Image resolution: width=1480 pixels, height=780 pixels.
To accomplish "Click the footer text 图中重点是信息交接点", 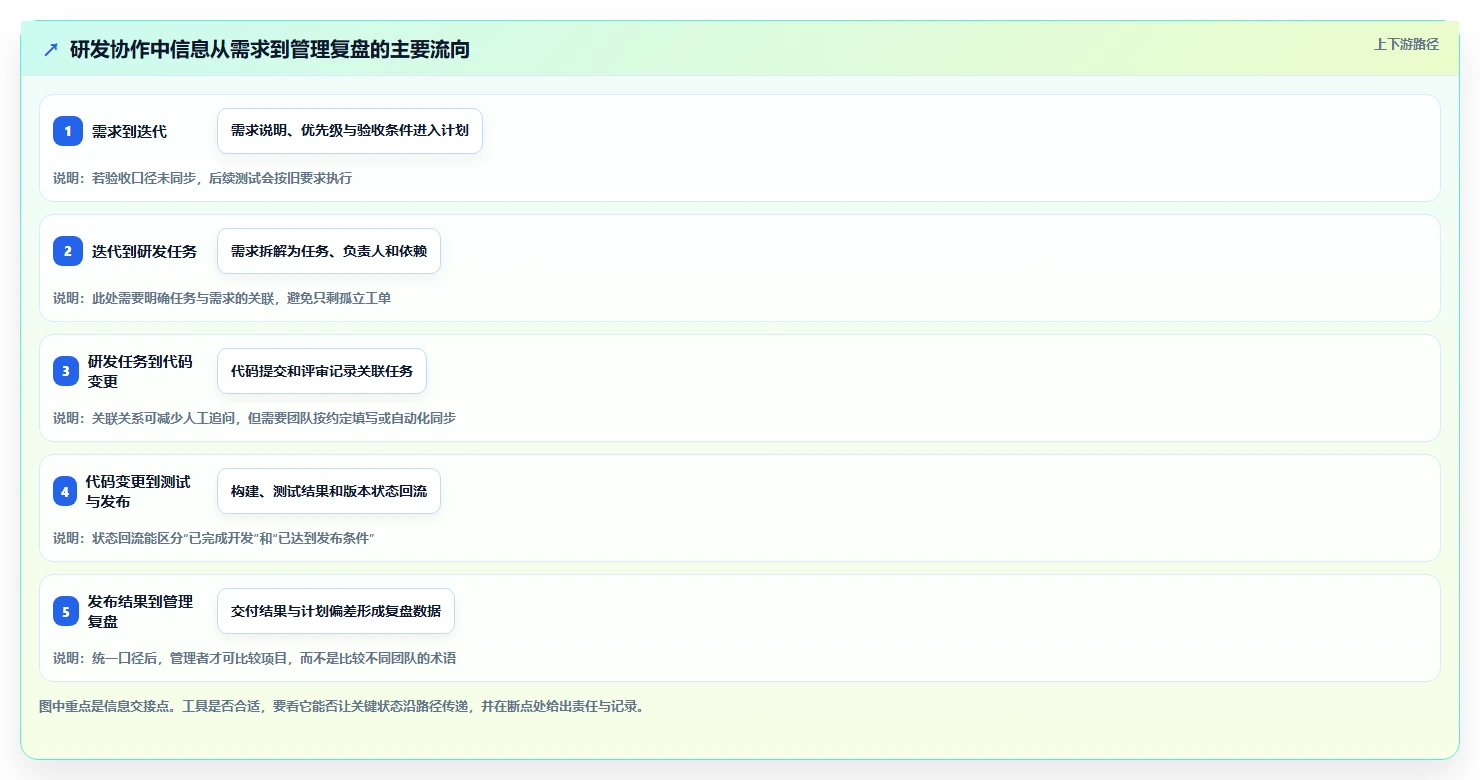I will pyautogui.click(x=343, y=706).
